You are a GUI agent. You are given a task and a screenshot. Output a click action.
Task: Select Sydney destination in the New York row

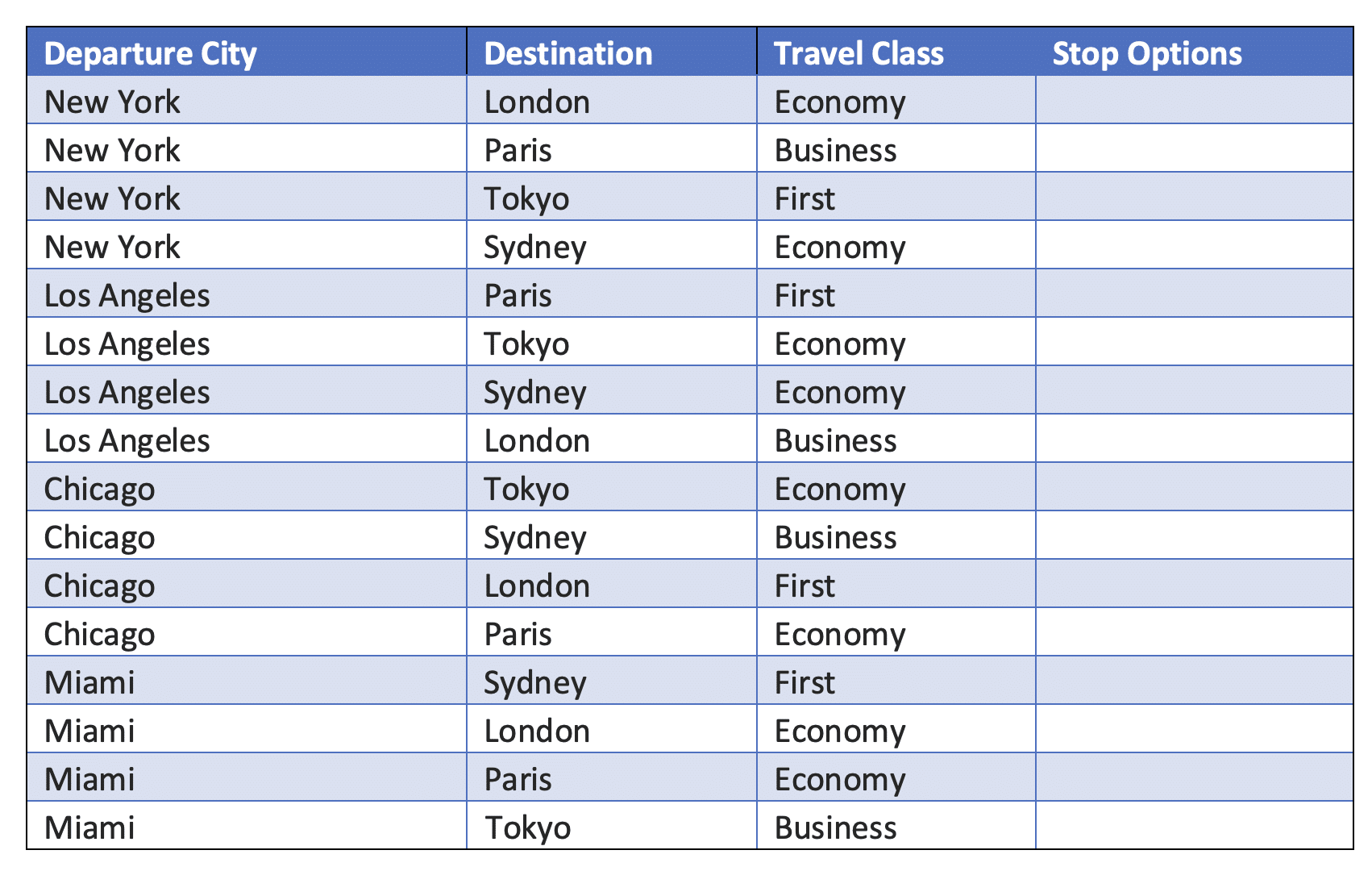(535, 247)
